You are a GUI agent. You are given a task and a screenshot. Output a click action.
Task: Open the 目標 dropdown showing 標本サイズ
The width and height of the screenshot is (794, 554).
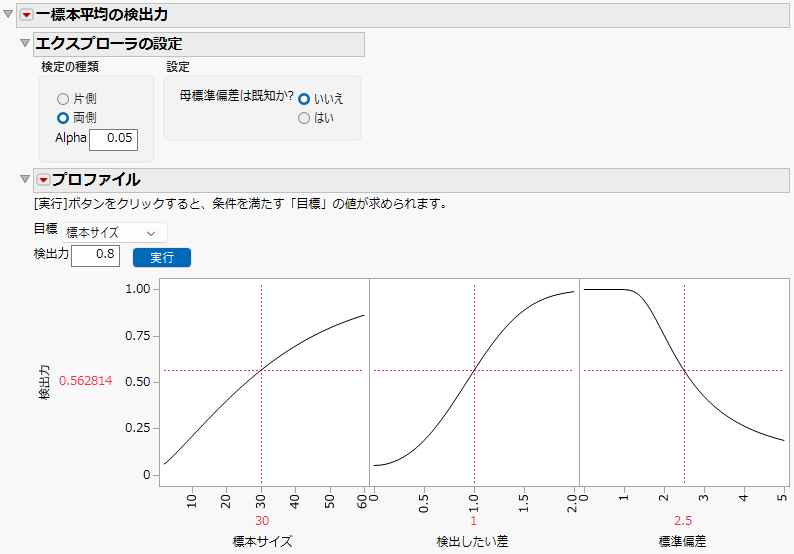point(114,233)
